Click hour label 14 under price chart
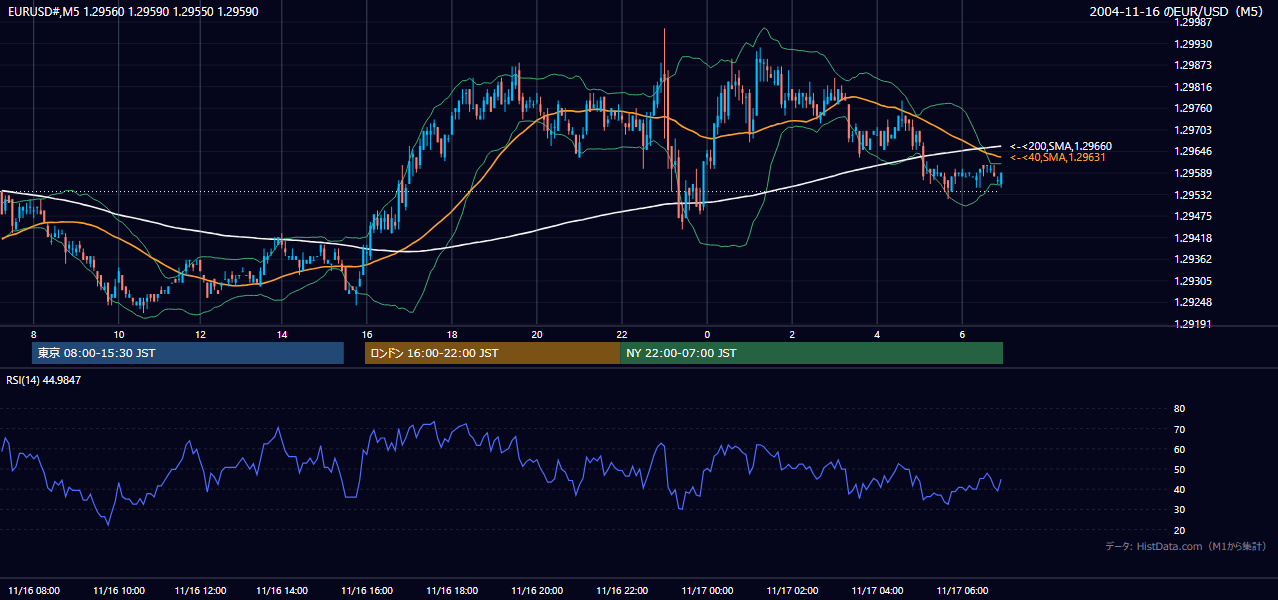The image size is (1278, 600). click(282, 334)
